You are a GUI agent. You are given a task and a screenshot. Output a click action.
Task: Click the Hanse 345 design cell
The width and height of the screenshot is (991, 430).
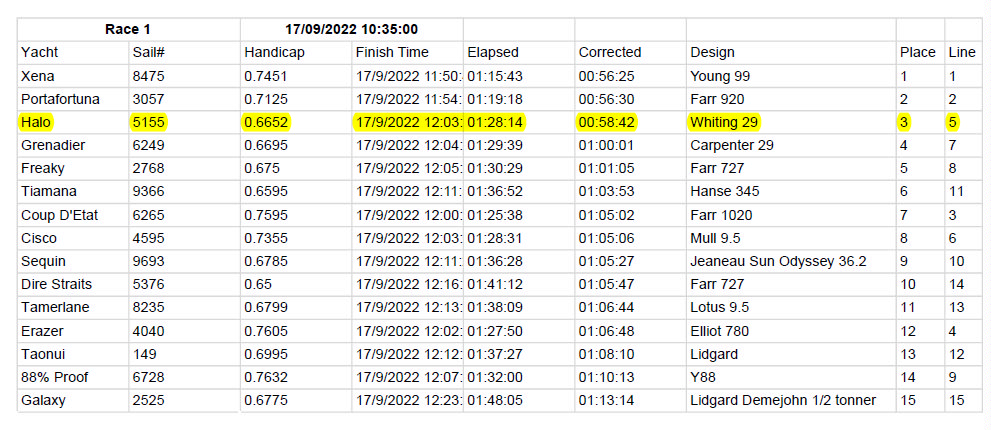point(725,191)
